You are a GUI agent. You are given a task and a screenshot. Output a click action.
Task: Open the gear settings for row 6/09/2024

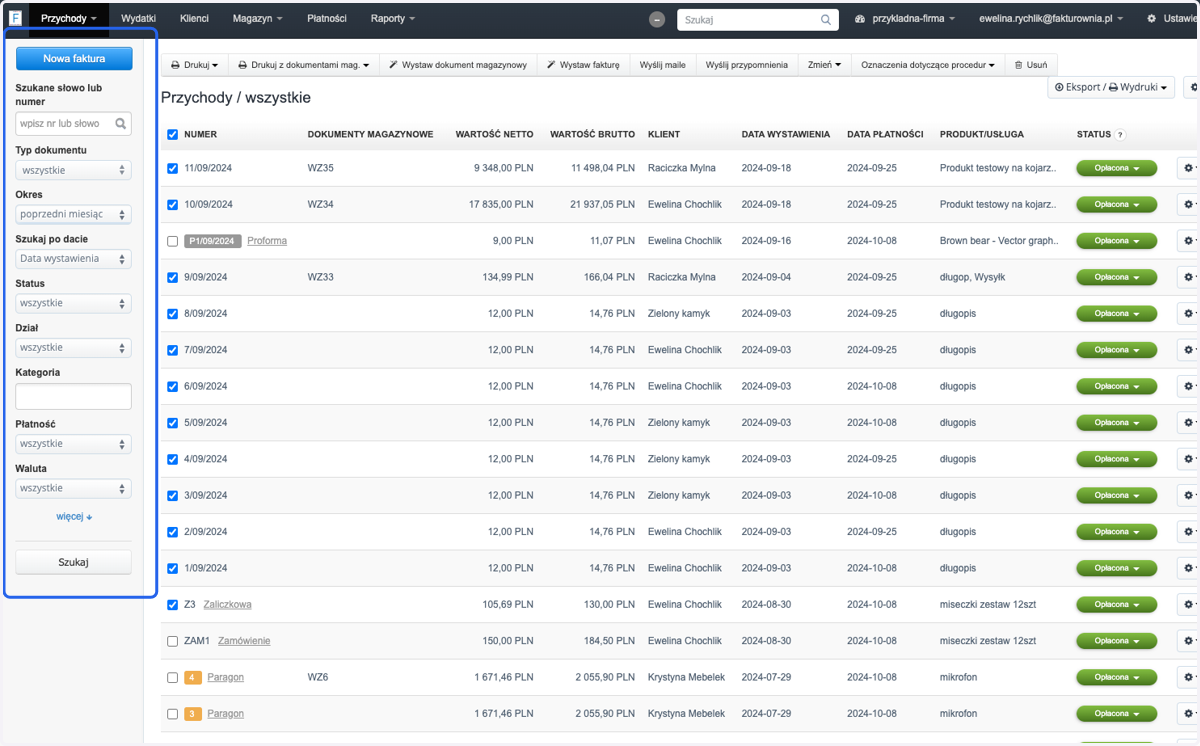pyautogui.click(x=1189, y=386)
